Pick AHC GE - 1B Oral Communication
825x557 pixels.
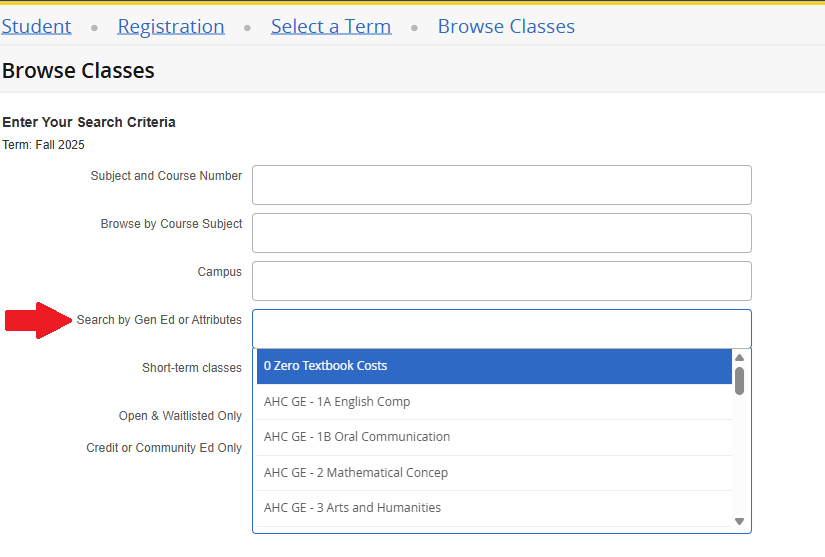[494, 437]
